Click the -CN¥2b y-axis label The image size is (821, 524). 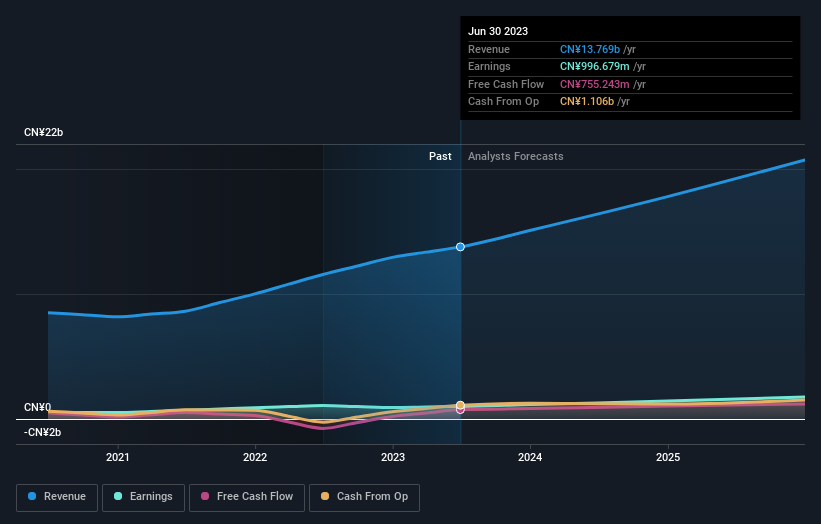point(42,432)
